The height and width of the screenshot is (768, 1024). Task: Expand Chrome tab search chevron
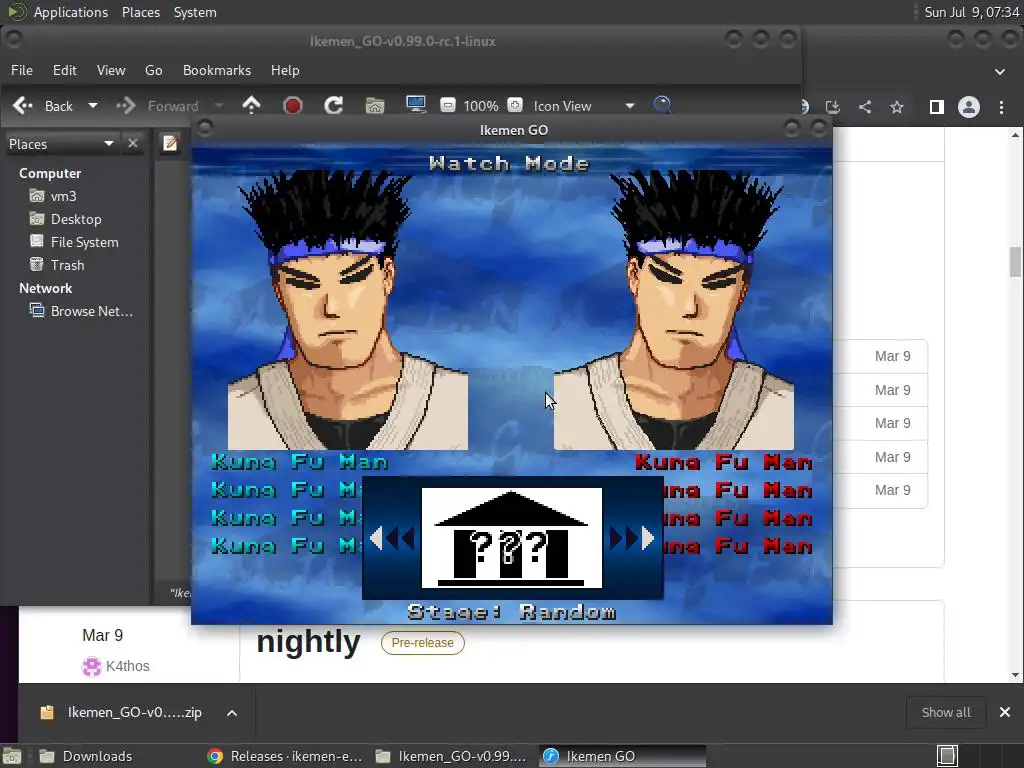click(x=1000, y=72)
